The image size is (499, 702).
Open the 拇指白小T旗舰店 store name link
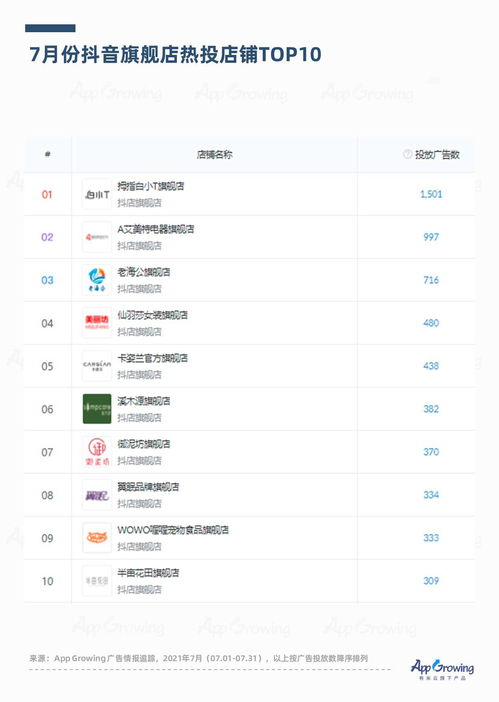151,186
